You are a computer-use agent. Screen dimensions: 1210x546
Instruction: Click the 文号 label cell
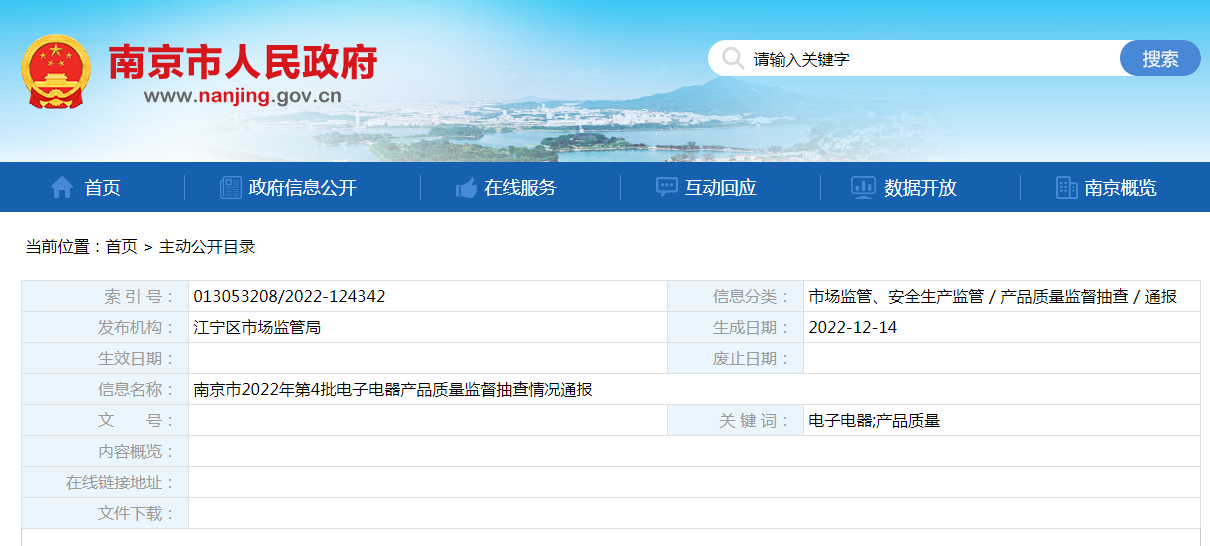[x=105, y=420]
